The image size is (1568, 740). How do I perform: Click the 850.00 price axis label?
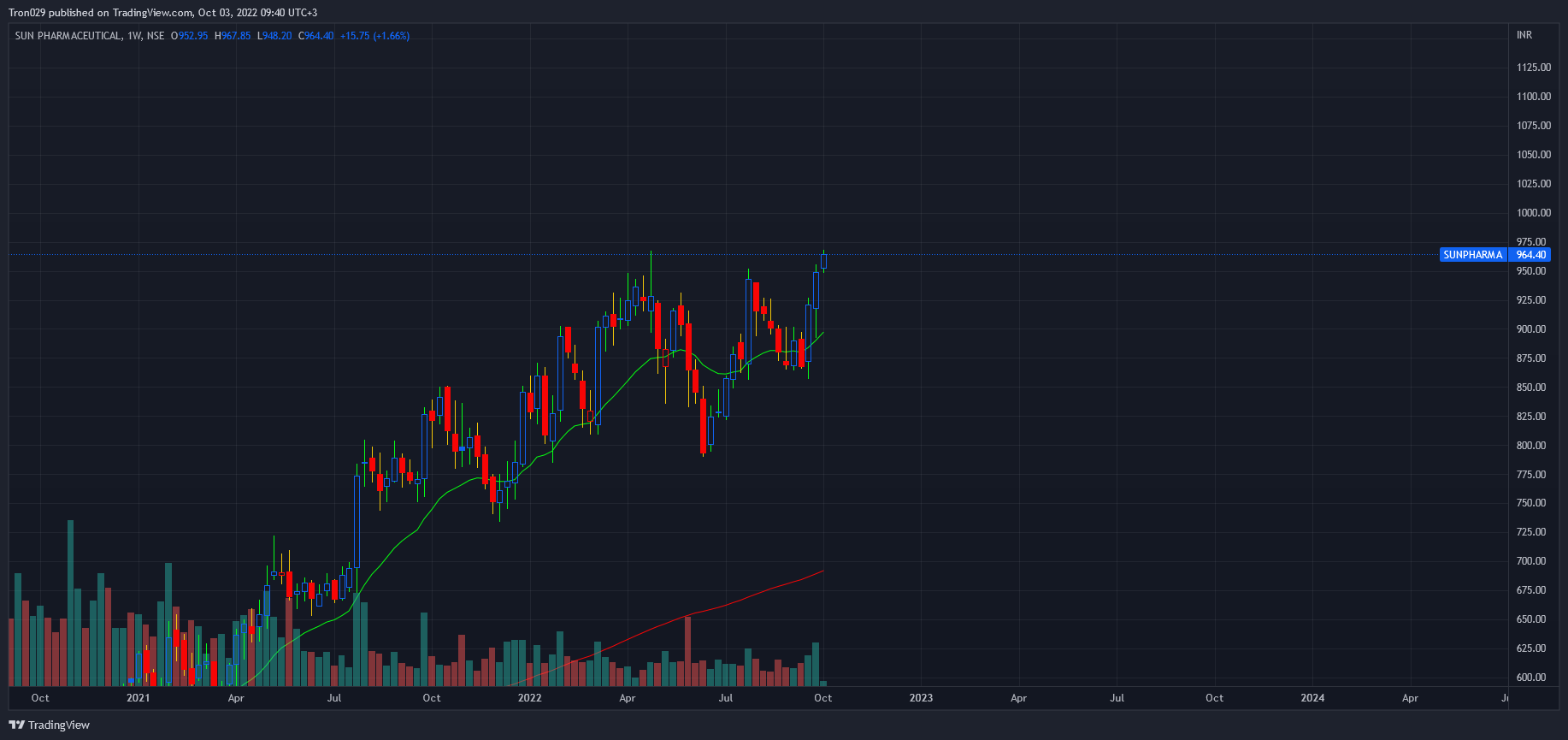[x=1530, y=388]
